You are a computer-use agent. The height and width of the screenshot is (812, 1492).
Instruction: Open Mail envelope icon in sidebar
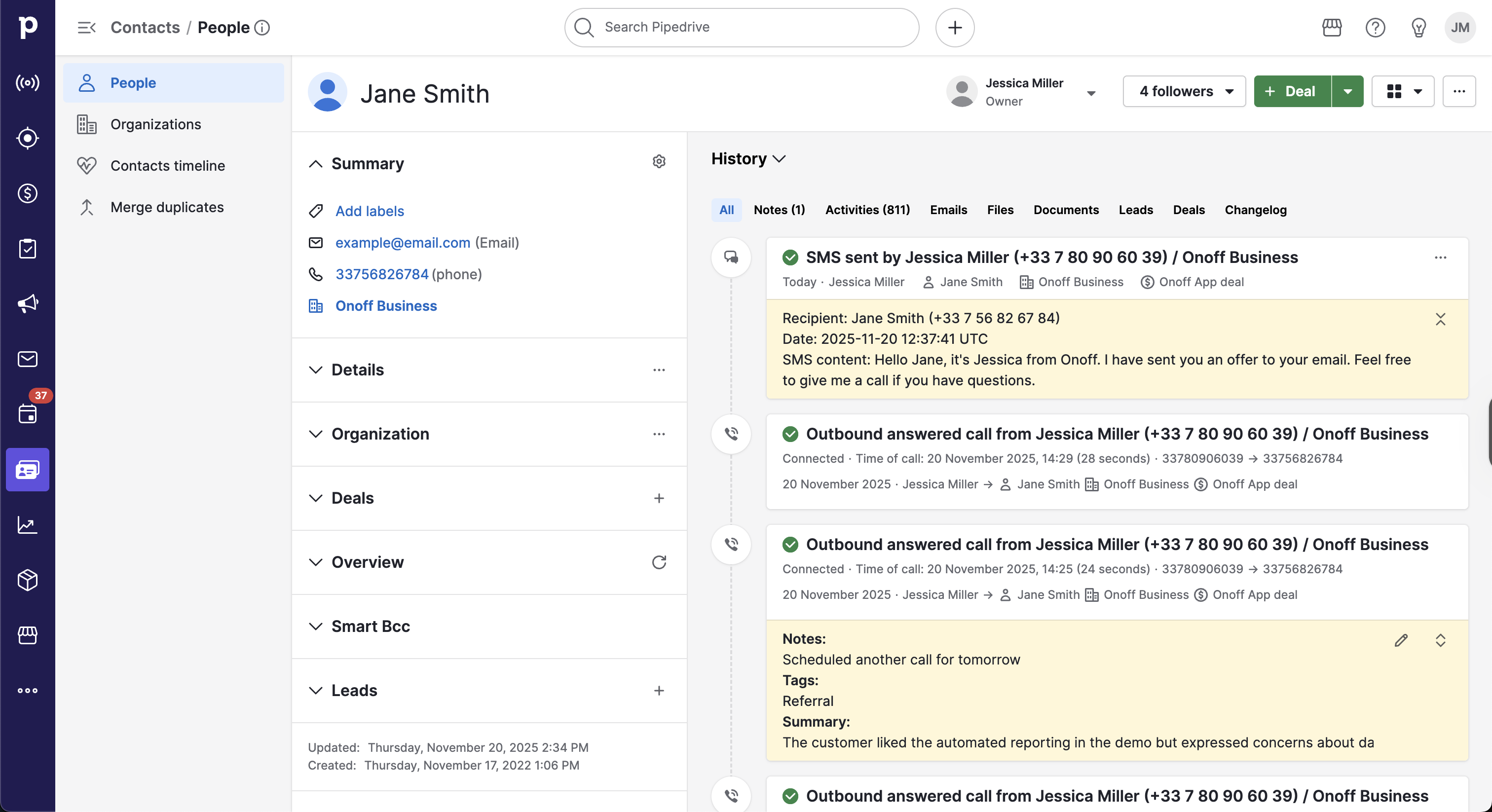(x=27, y=359)
